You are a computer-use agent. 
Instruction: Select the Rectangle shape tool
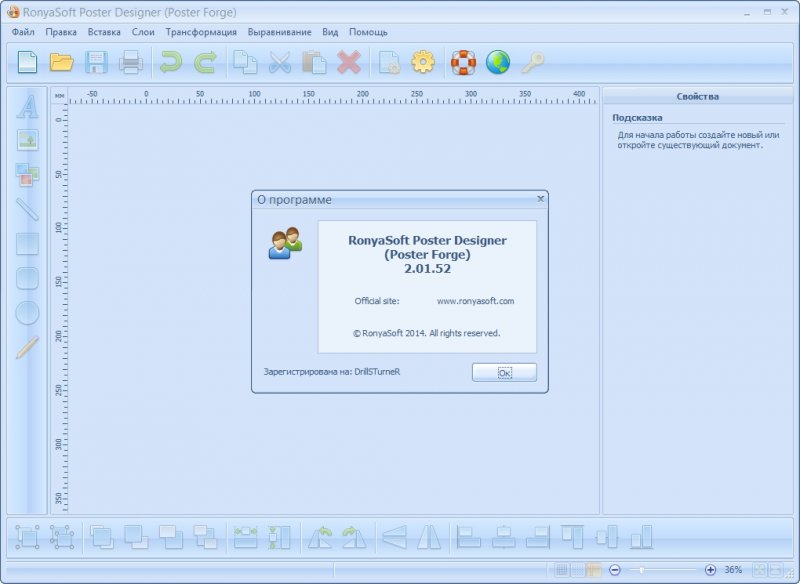coord(28,244)
